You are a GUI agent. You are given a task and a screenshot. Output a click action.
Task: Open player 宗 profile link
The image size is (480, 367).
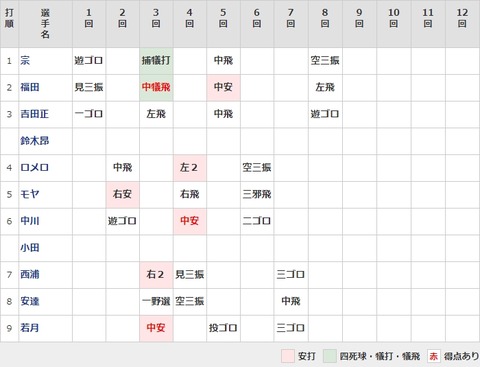pos(25,61)
